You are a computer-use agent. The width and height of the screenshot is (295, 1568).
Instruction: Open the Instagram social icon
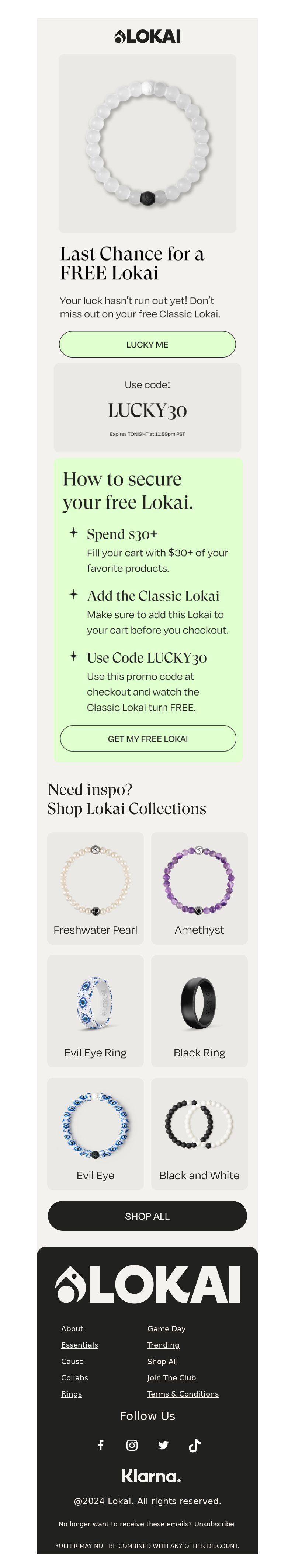coord(132,1445)
